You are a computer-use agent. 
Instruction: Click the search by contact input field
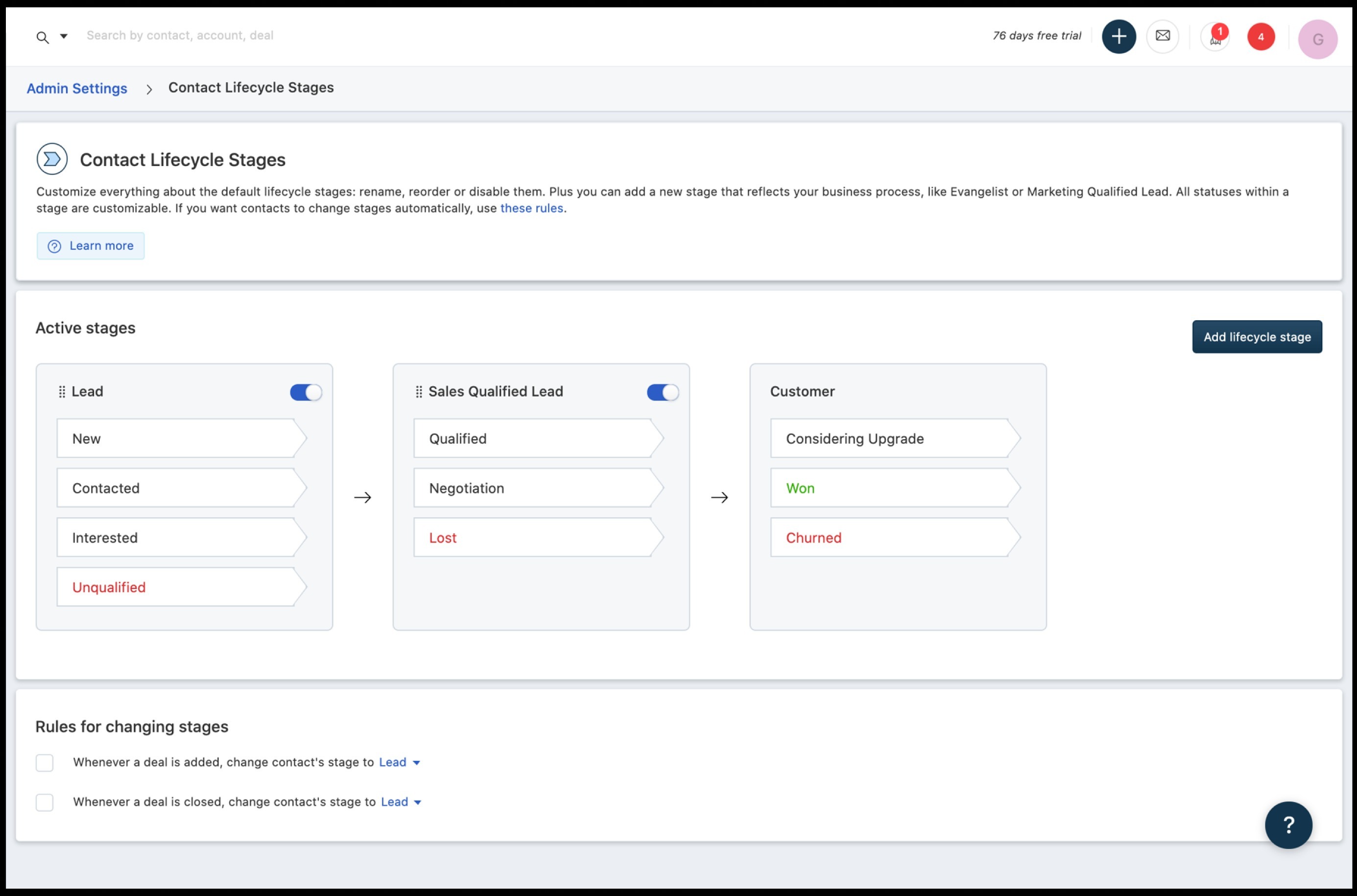[180, 35]
